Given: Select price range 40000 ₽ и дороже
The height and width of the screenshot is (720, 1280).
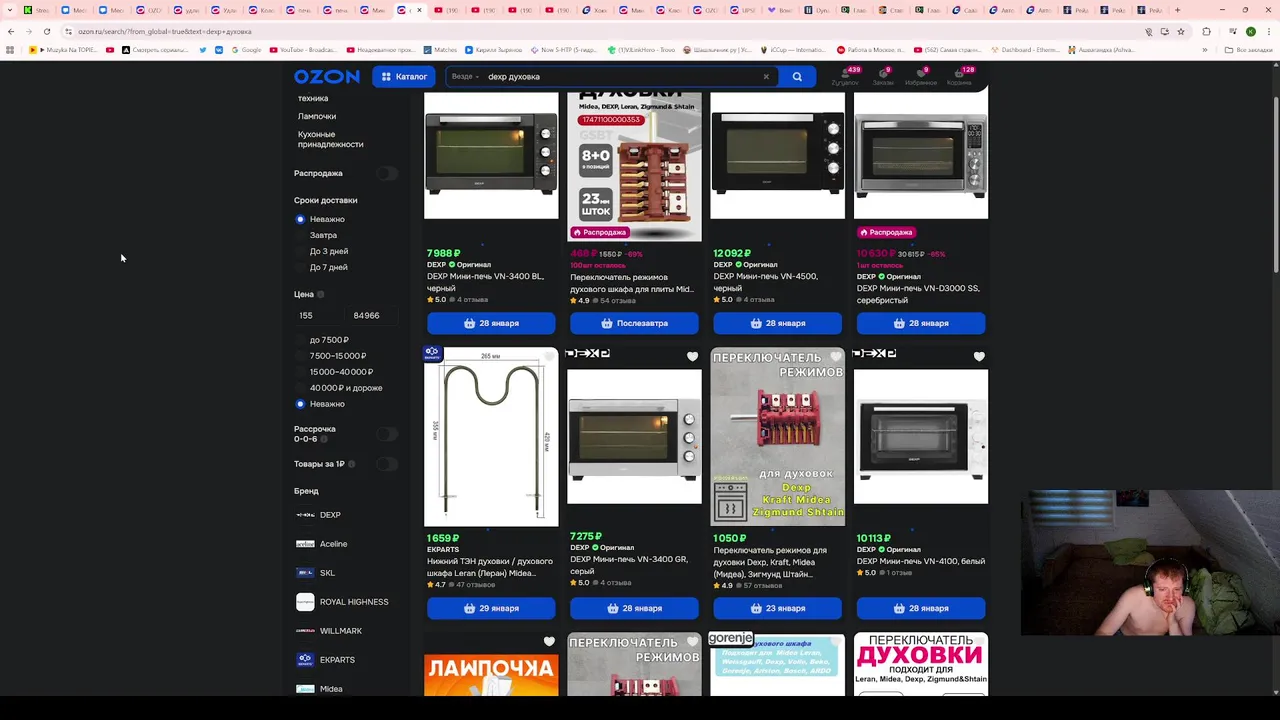Looking at the screenshot, I should point(339,388).
